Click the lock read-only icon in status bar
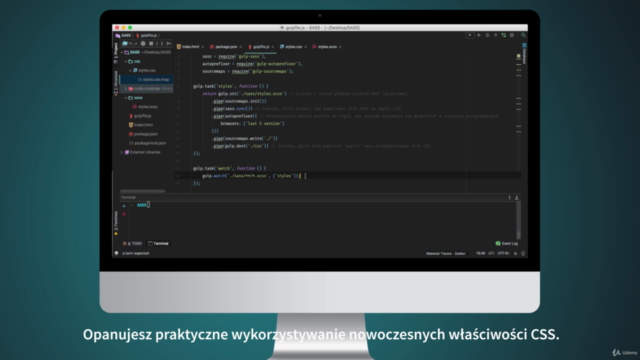This screenshot has width=640, height=360. [x=515, y=253]
